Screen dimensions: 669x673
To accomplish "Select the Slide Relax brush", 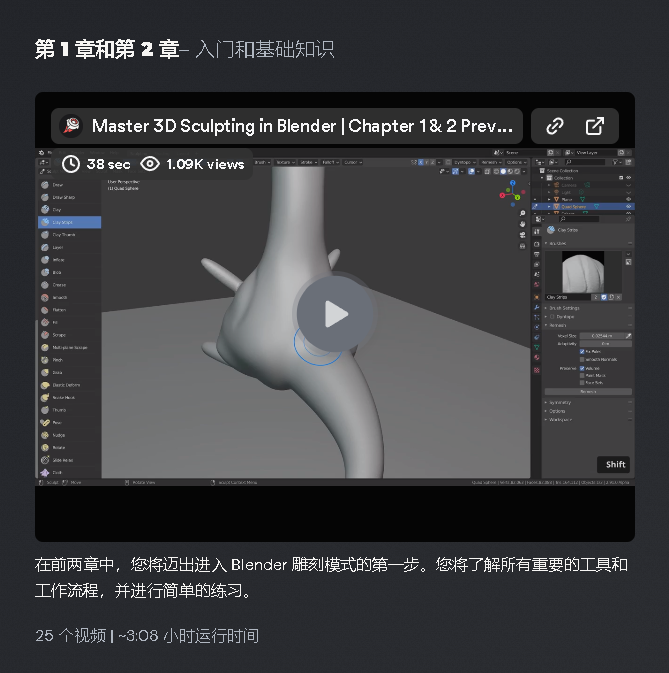I will point(70,460).
